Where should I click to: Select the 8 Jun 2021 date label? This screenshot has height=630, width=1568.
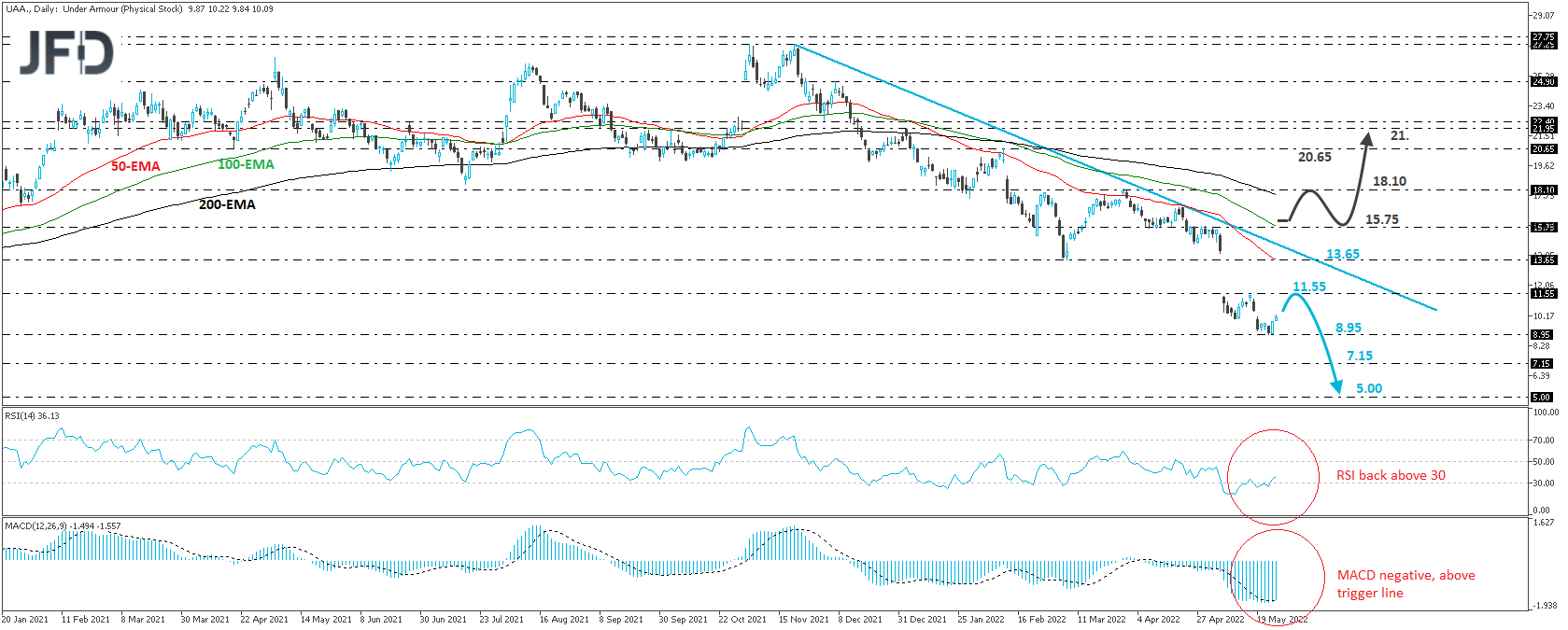[x=381, y=619]
